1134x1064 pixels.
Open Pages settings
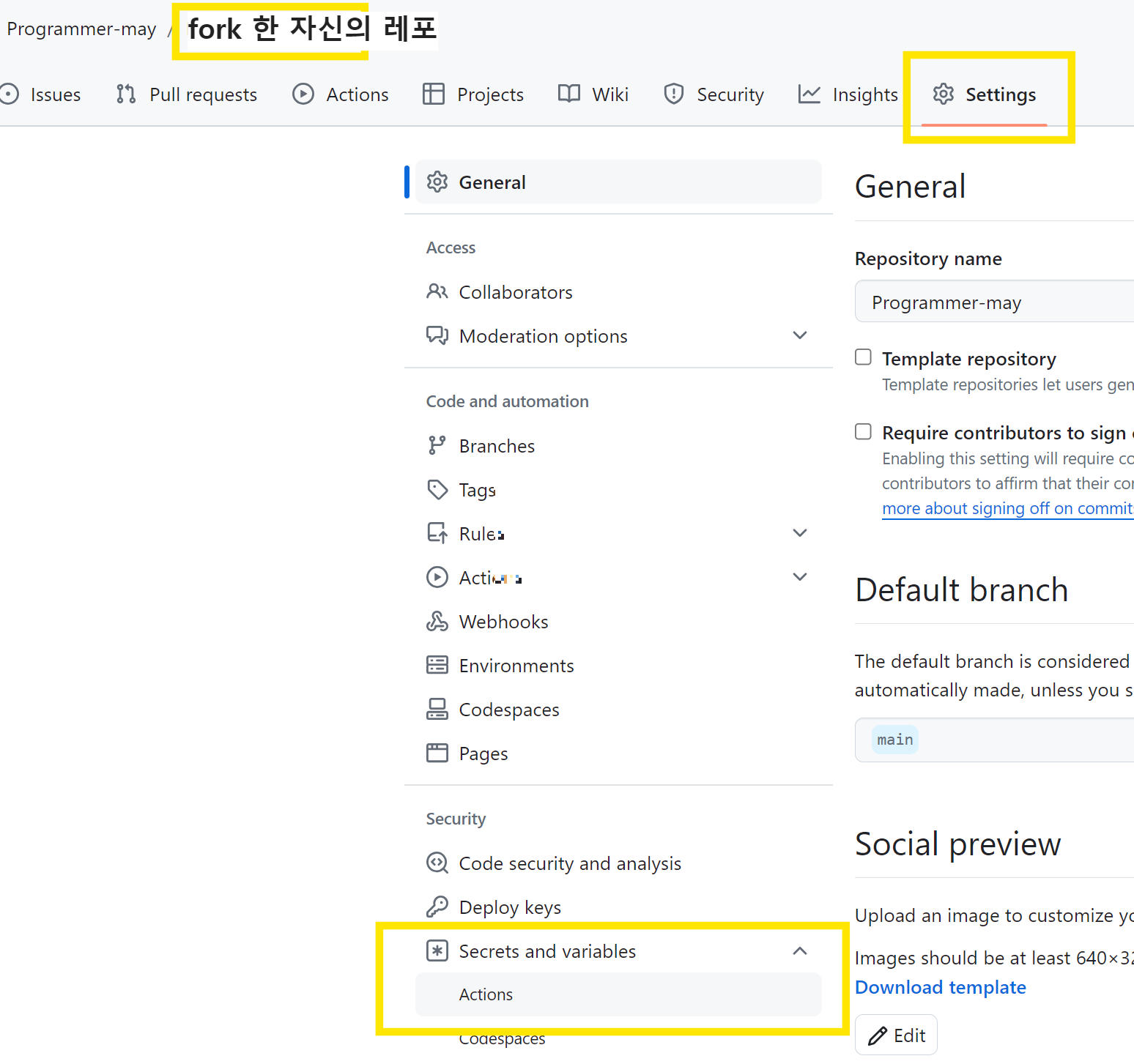[x=618, y=753]
